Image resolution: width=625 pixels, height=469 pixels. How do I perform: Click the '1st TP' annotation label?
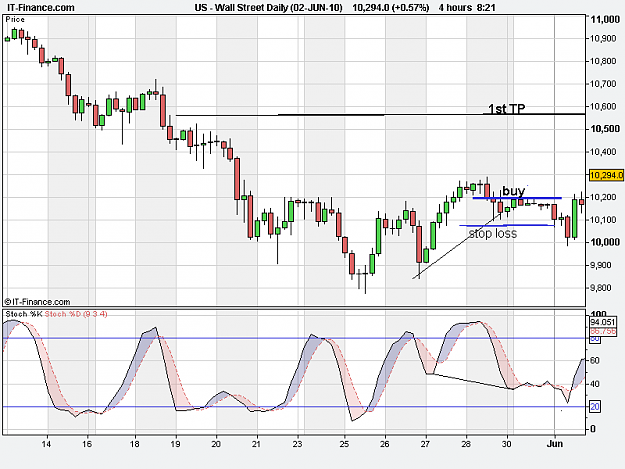point(507,109)
